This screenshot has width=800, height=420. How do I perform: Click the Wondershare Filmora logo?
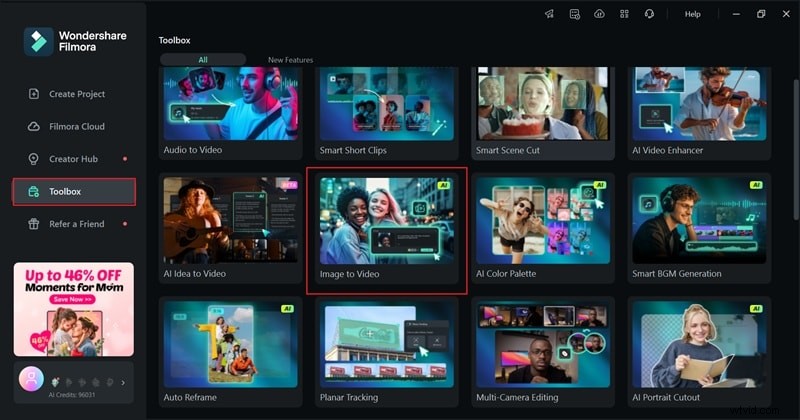click(40, 41)
